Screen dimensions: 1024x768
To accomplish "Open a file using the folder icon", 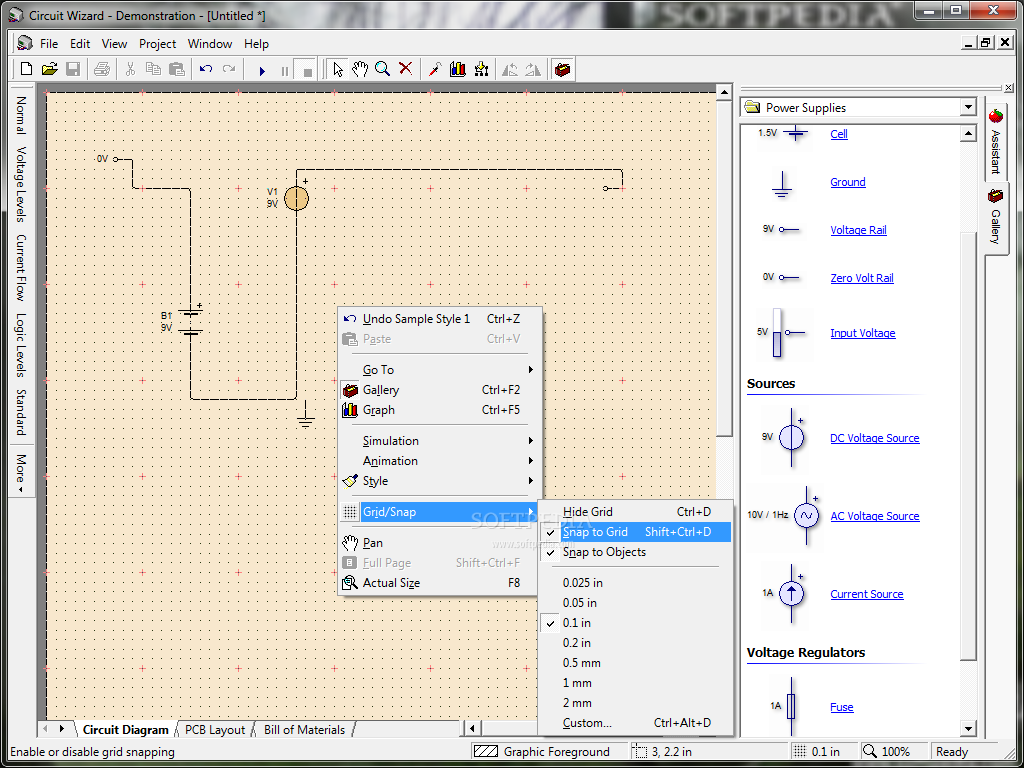I will pyautogui.click(x=50, y=69).
